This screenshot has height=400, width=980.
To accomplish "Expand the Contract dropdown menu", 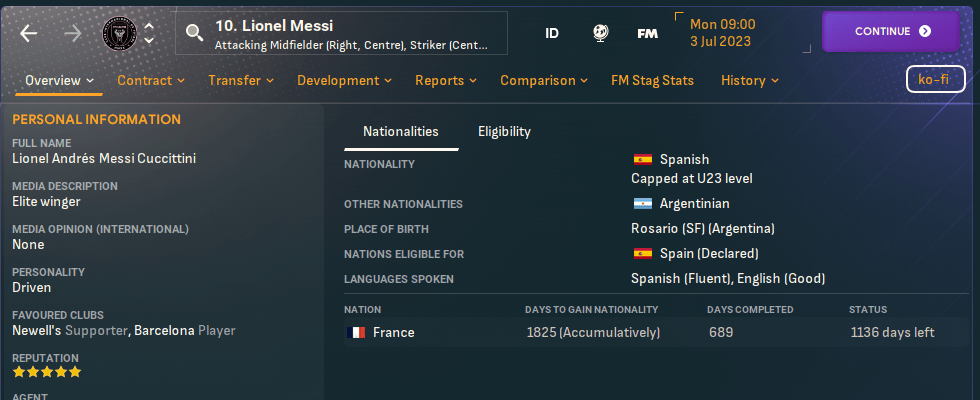I will [151, 80].
